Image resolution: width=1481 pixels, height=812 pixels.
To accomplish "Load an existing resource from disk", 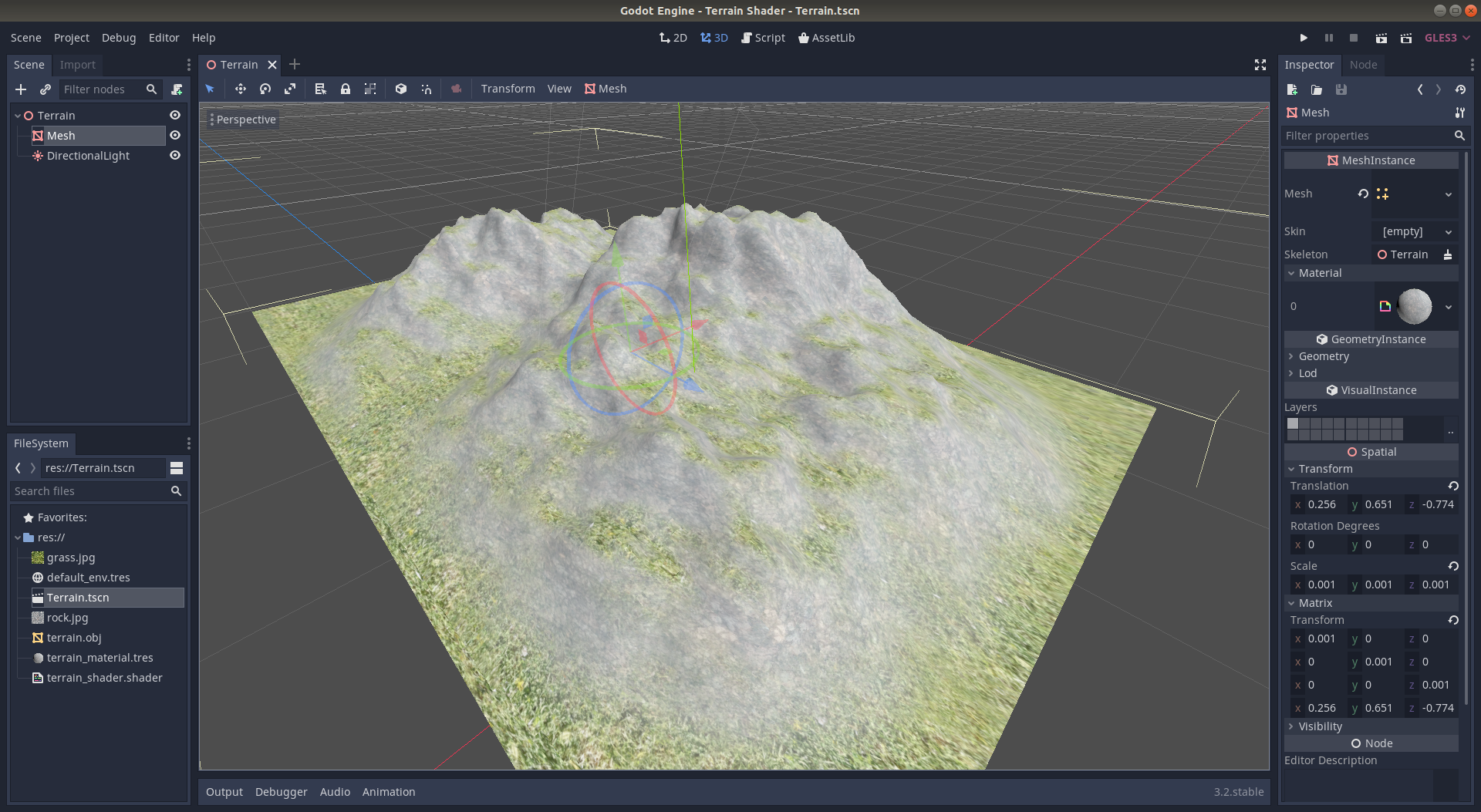I will click(x=1317, y=89).
